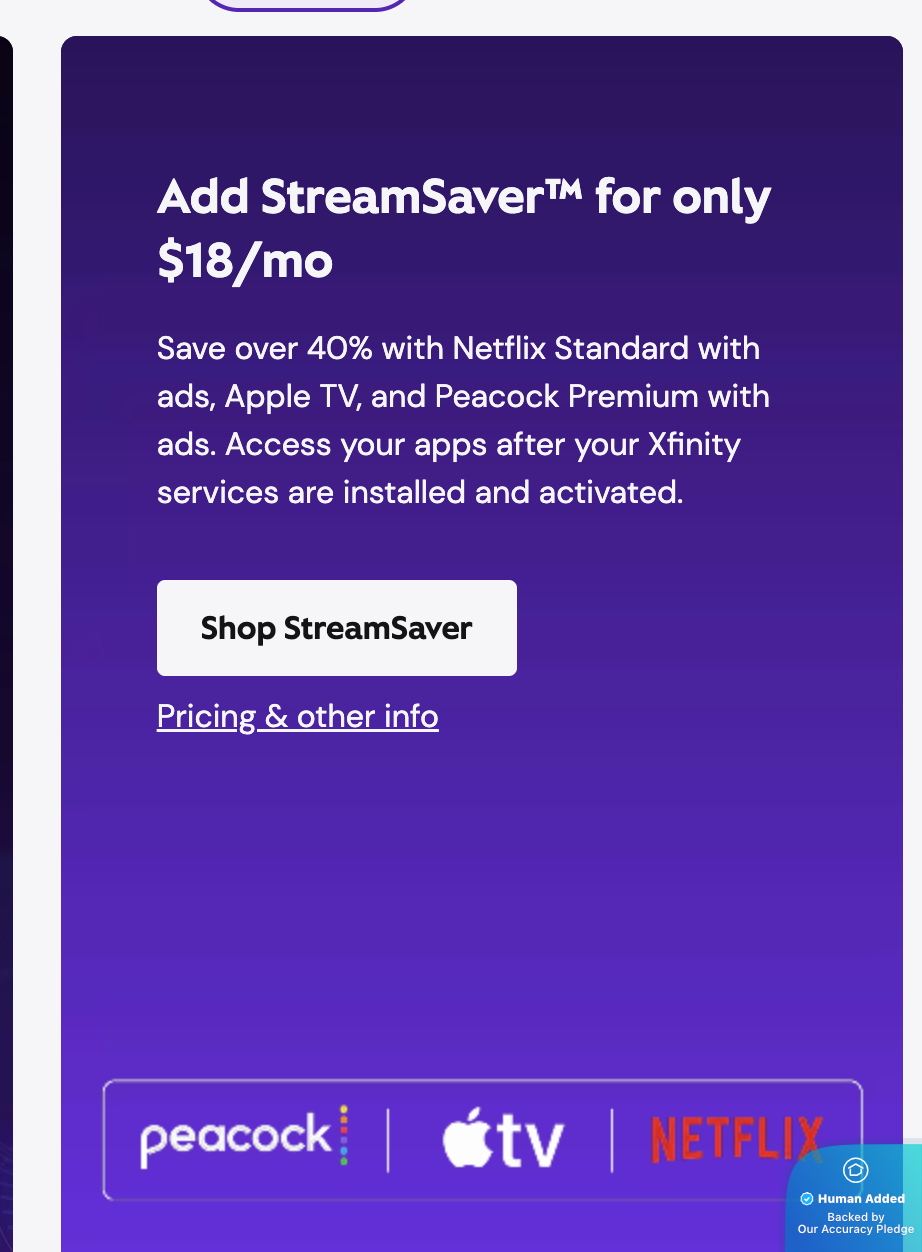This screenshot has height=1252, width=922.
Task: Click the outlined purple button at top edge
Action: (x=307, y=4)
